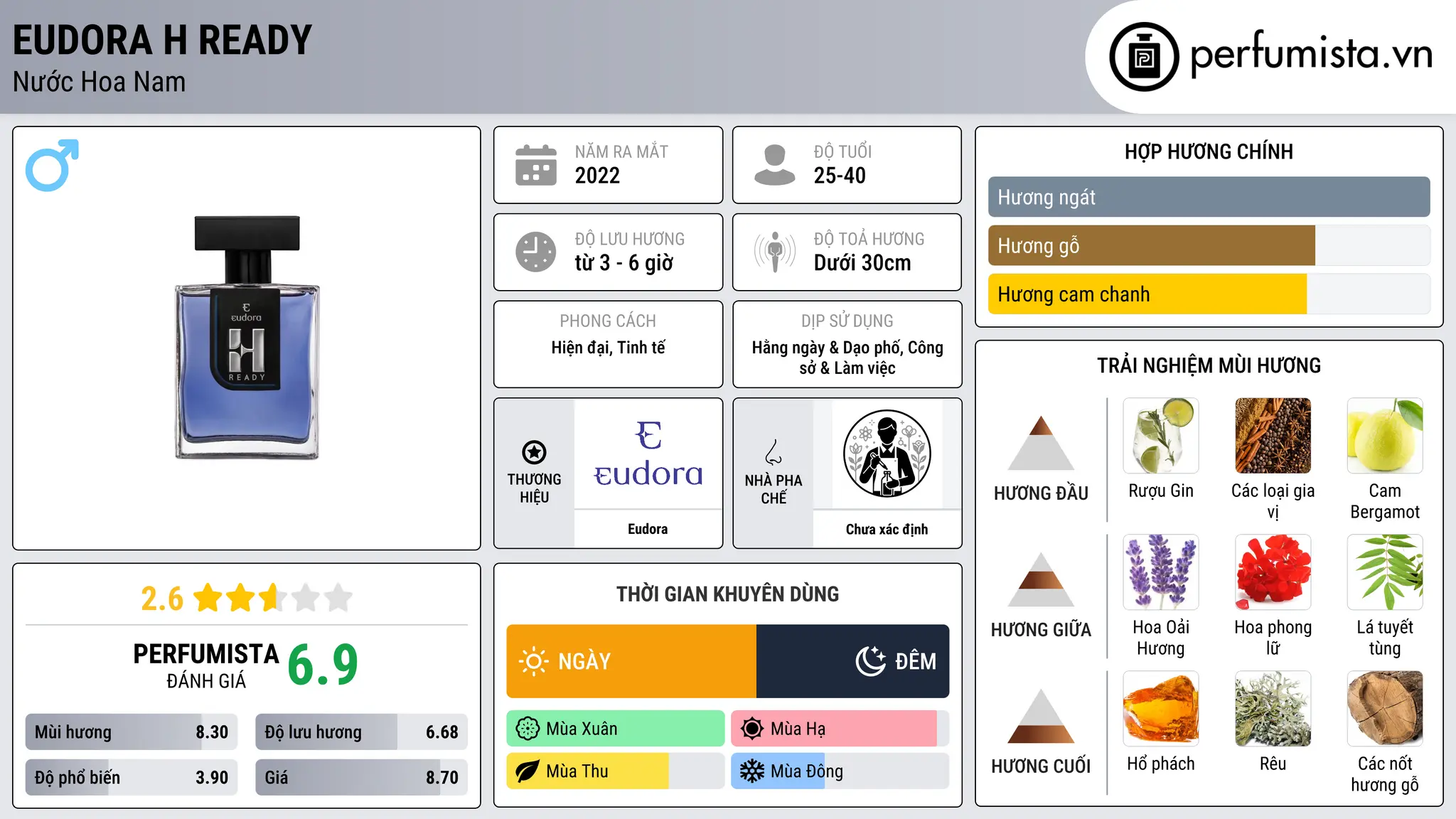1456x819 pixels.
Task: Open the Lá tuyết tùng cedar leaf image
Action: [1385, 572]
